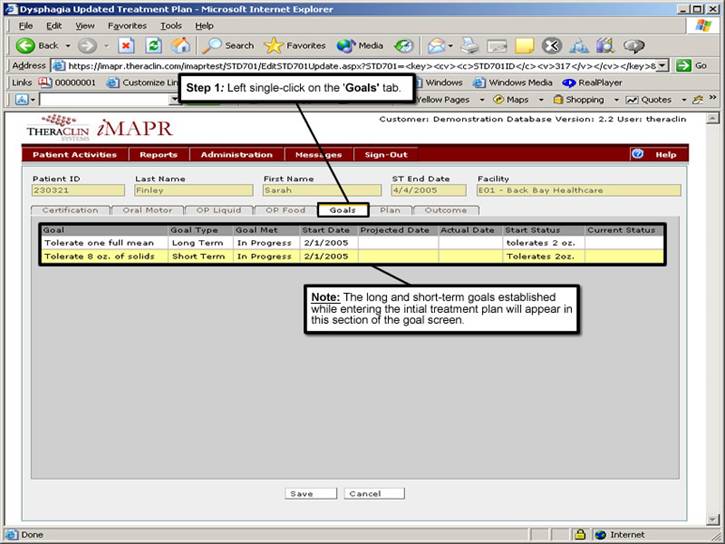Click the Stop loading icon
This screenshot has width=725, height=544.
[127, 45]
